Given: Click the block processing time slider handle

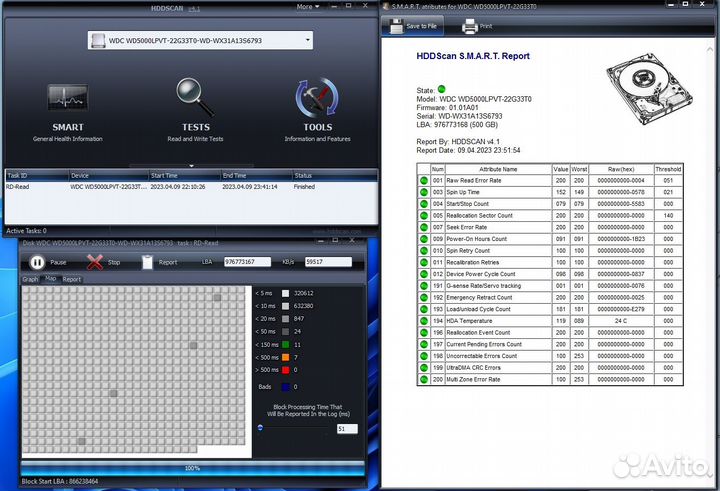Looking at the screenshot, I should 261,427.
